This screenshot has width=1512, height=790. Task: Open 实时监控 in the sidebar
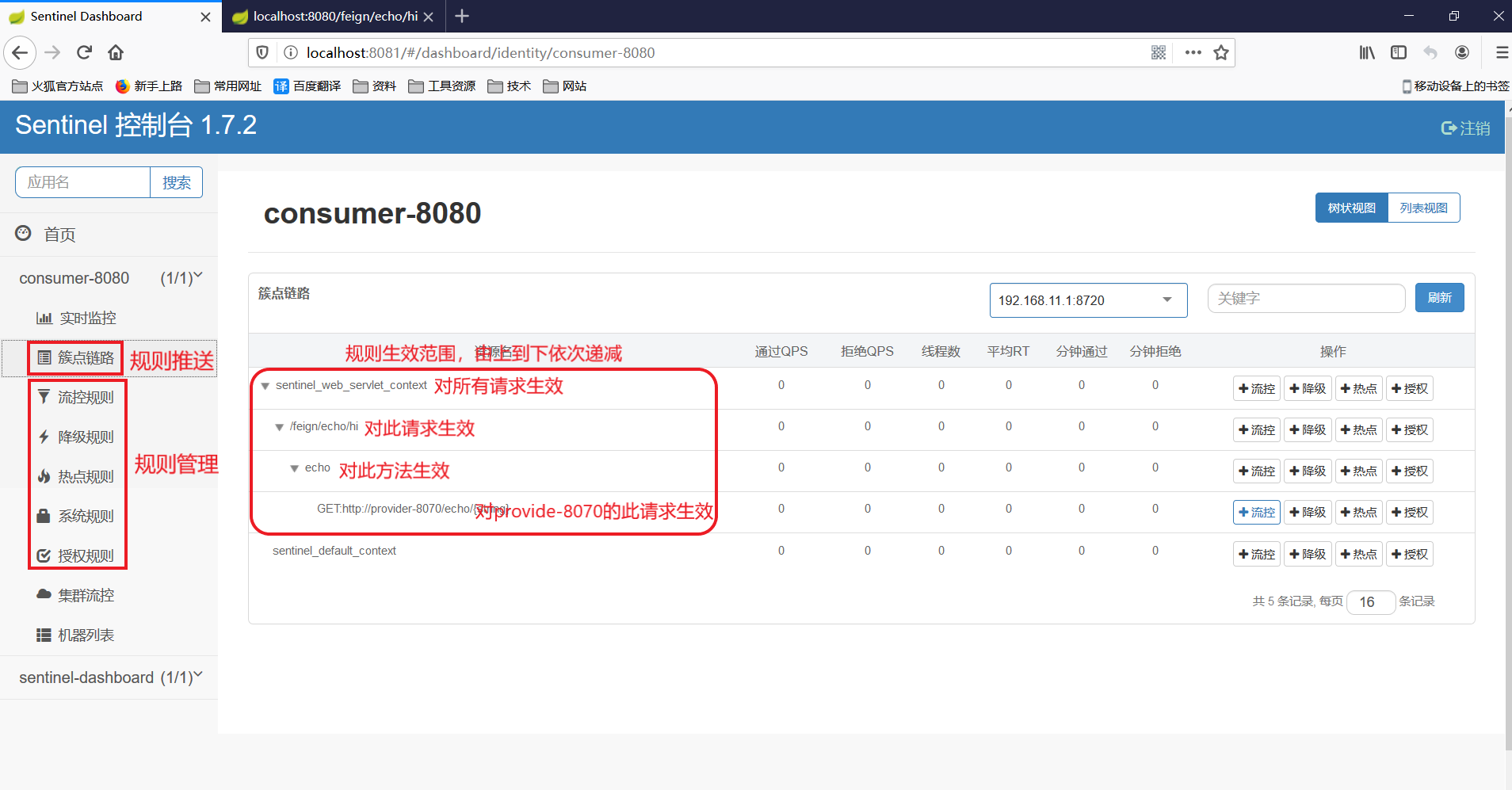point(77,318)
